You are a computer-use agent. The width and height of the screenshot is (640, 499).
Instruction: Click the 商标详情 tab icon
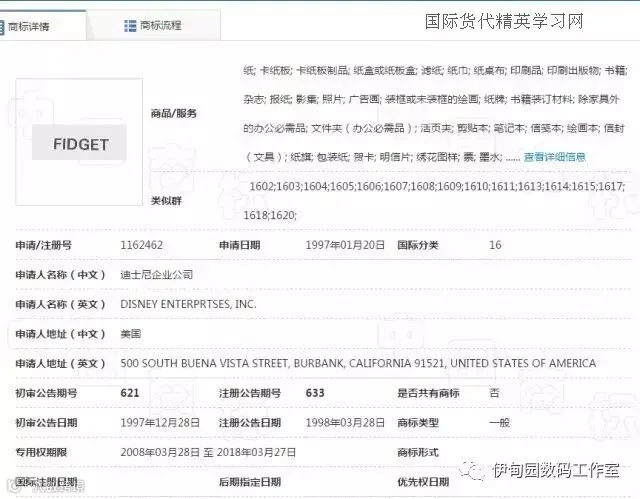coord(2,27)
